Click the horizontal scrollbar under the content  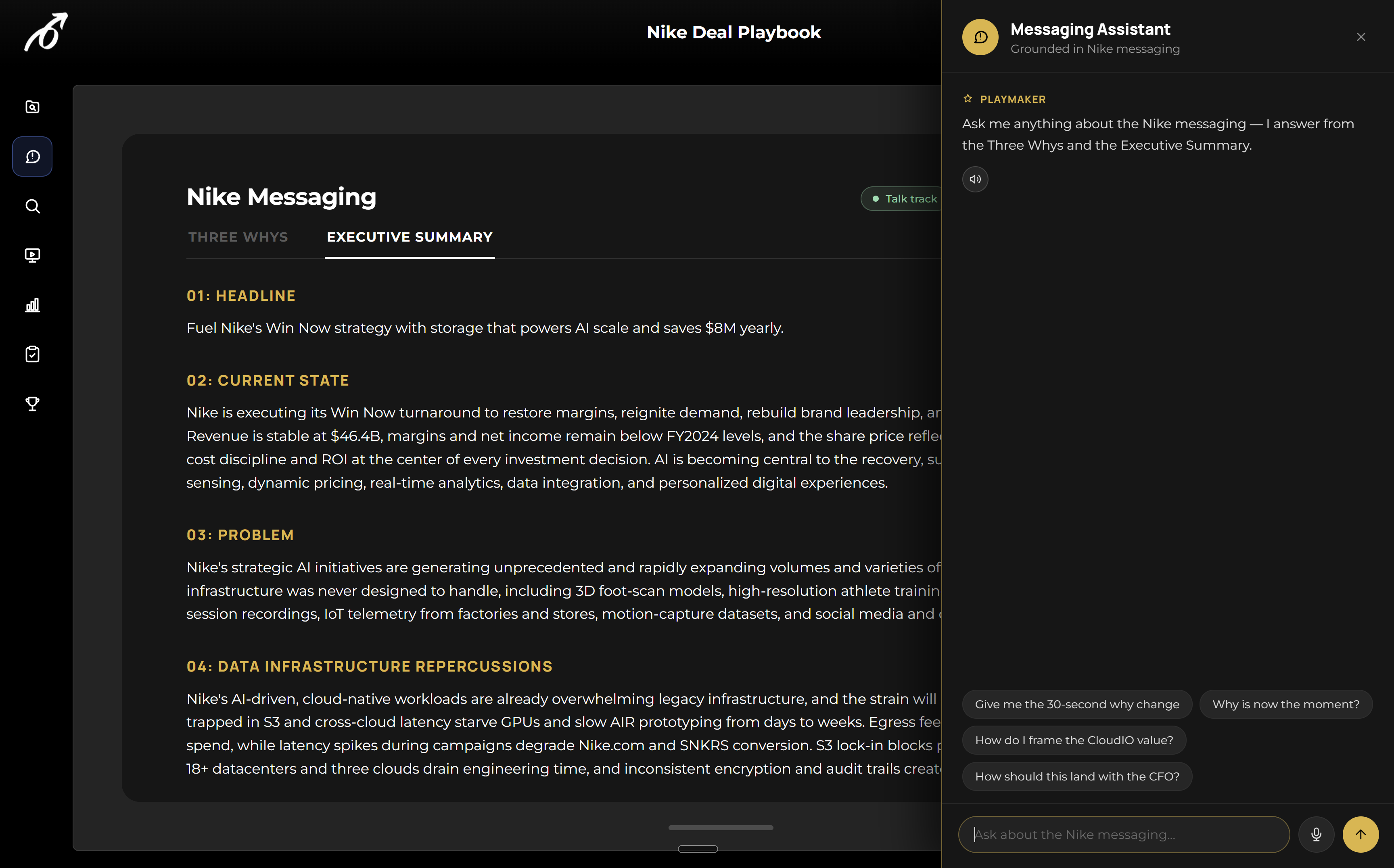721,827
